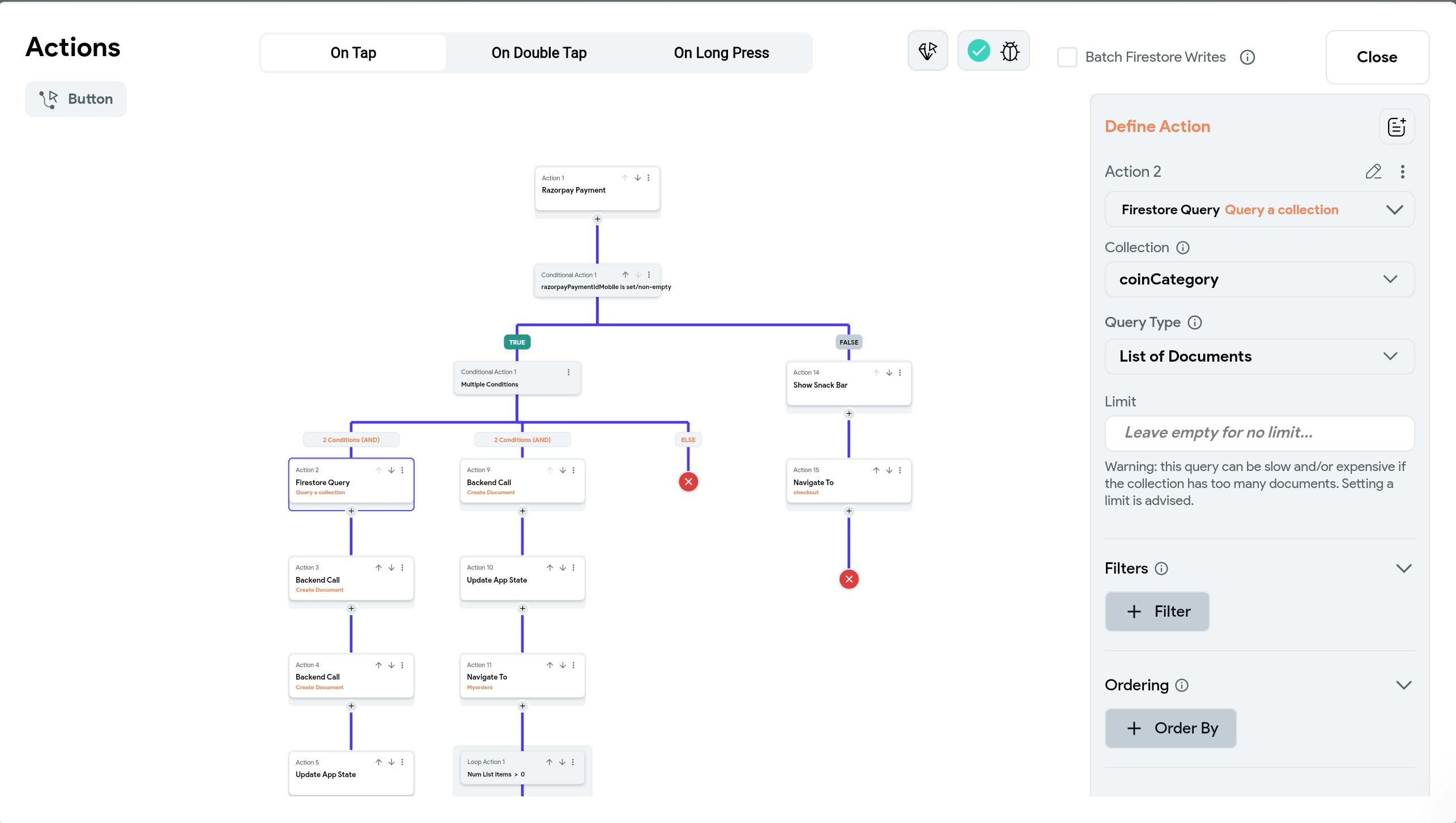Switch to the On Double Tap tab
This screenshot has width=1456, height=823.
[538, 53]
